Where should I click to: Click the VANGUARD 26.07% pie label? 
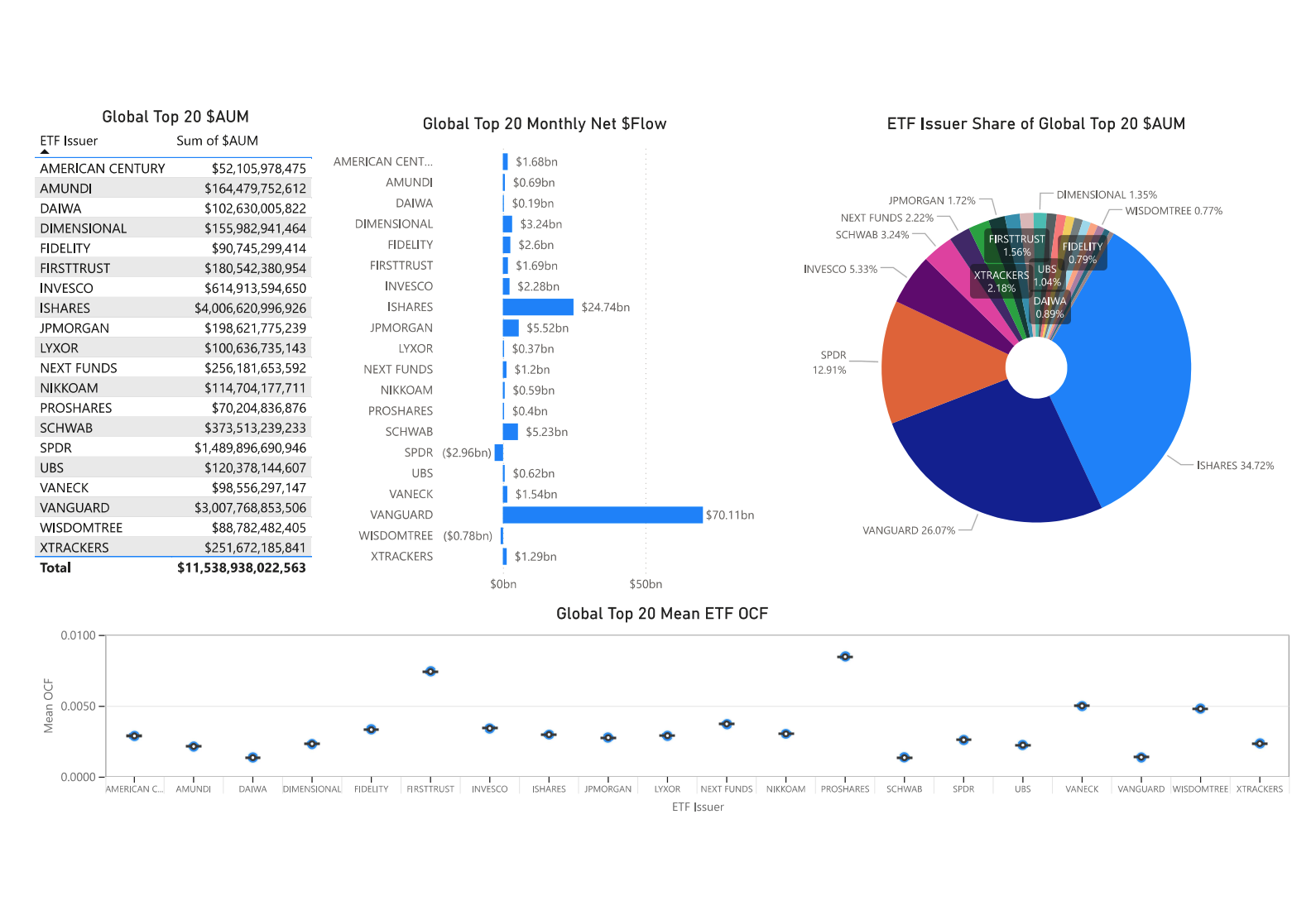(909, 530)
